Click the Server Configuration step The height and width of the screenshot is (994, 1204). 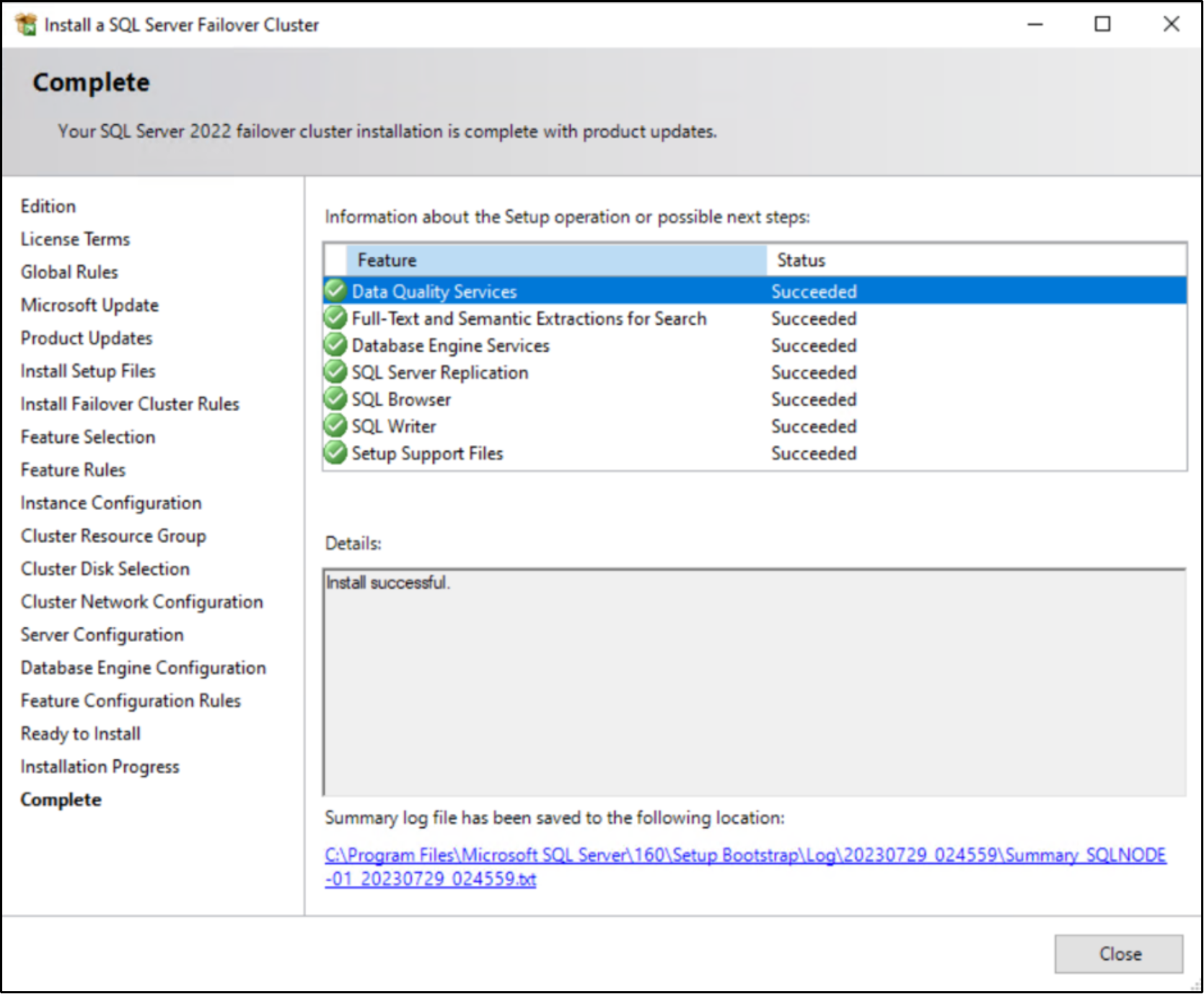pos(102,635)
